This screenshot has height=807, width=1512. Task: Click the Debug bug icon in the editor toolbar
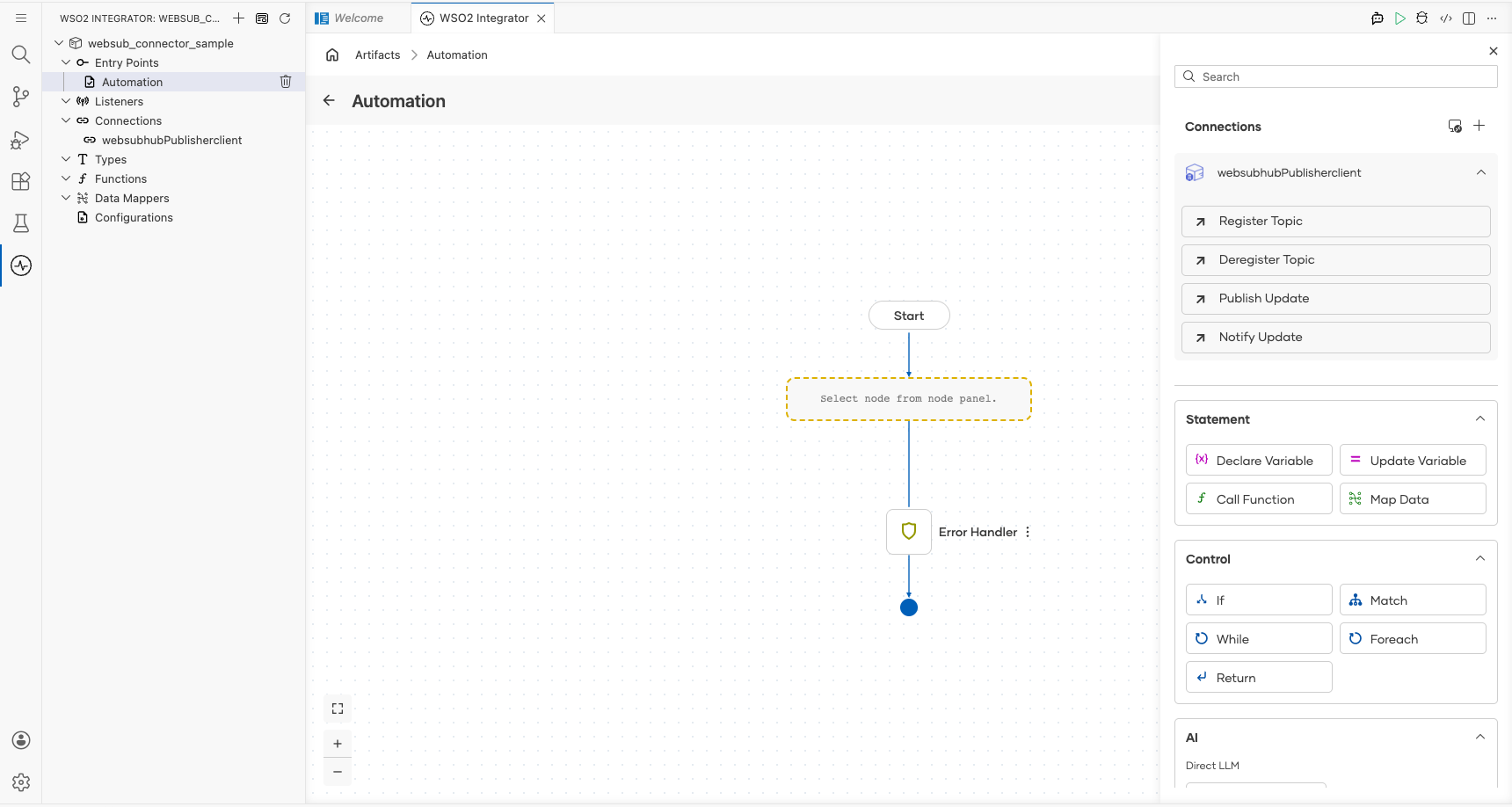[1422, 18]
